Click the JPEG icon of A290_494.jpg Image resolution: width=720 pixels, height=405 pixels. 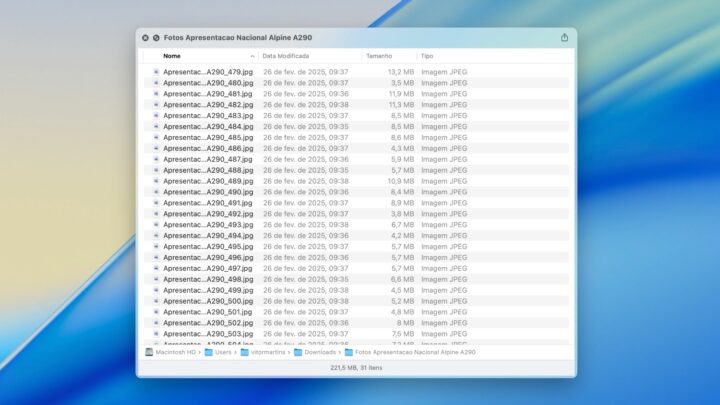click(x=156, y=236)
